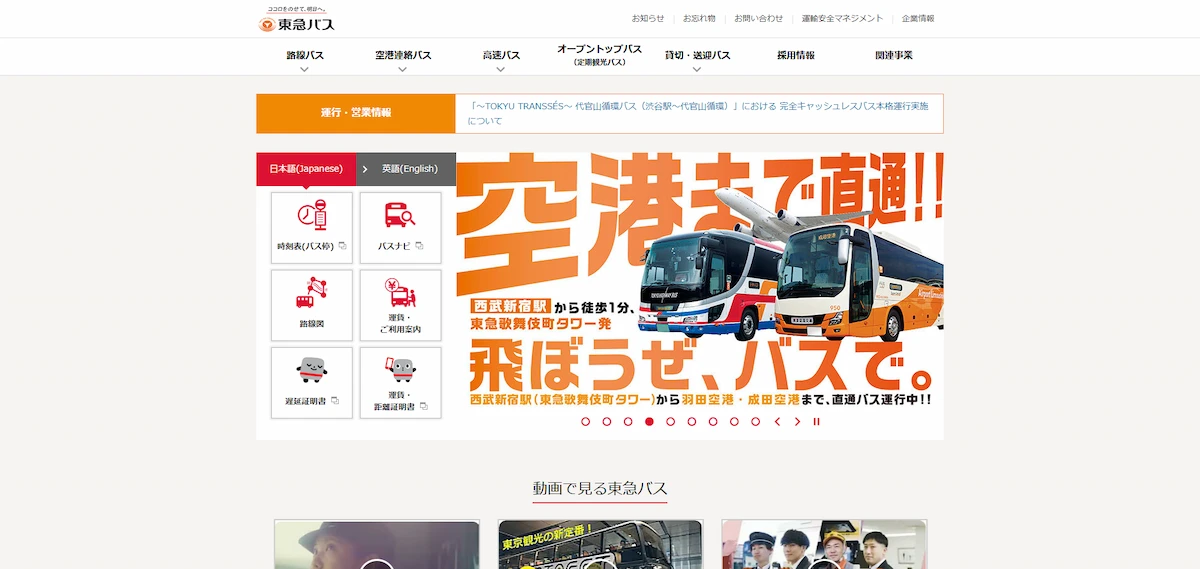The height and width of the screenshot is (569, 1200).
Task: Open the 運賃・ご利用案内 fare guide tile
Action: [400, 305]
